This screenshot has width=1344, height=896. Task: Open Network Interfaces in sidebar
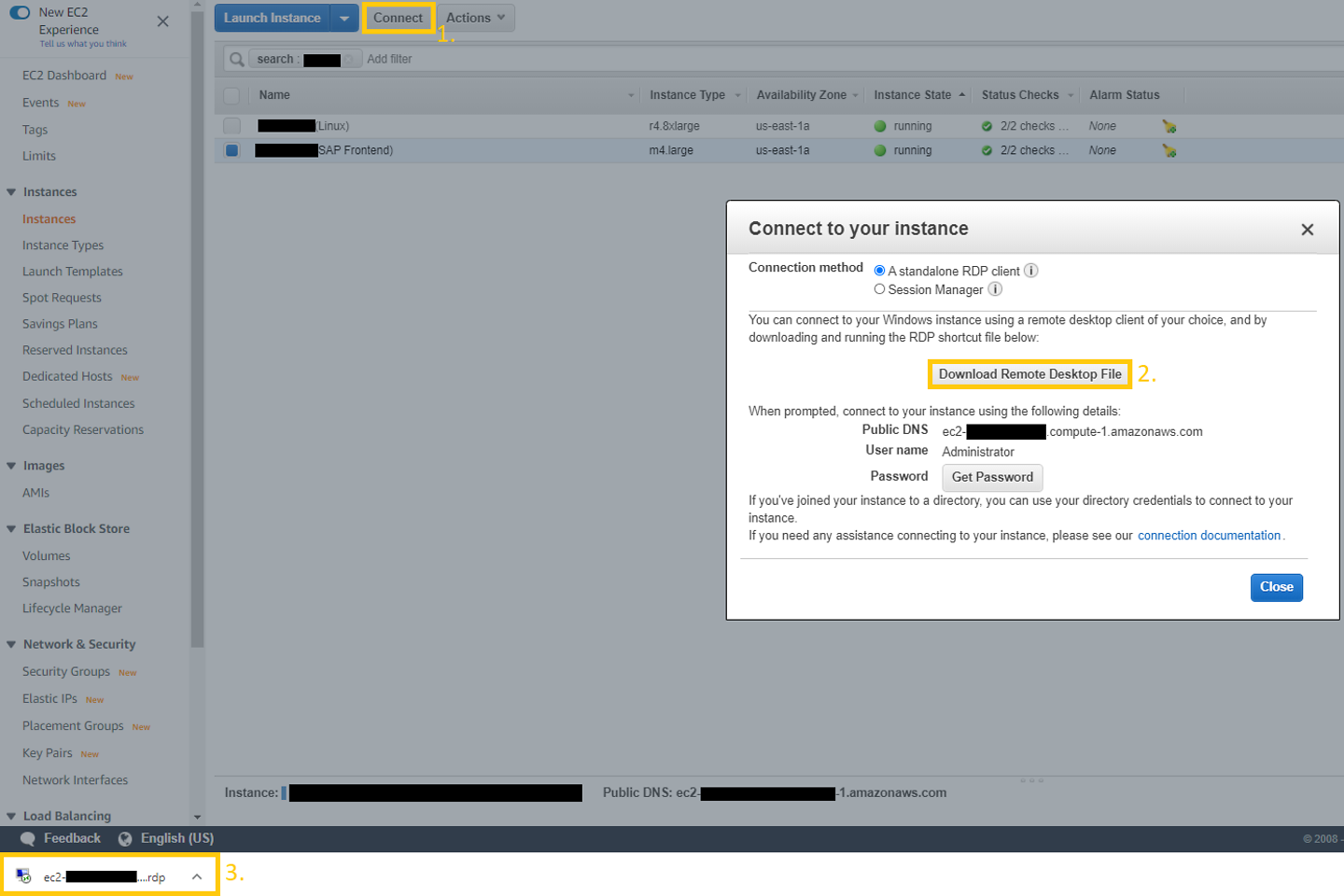[76, 780]
